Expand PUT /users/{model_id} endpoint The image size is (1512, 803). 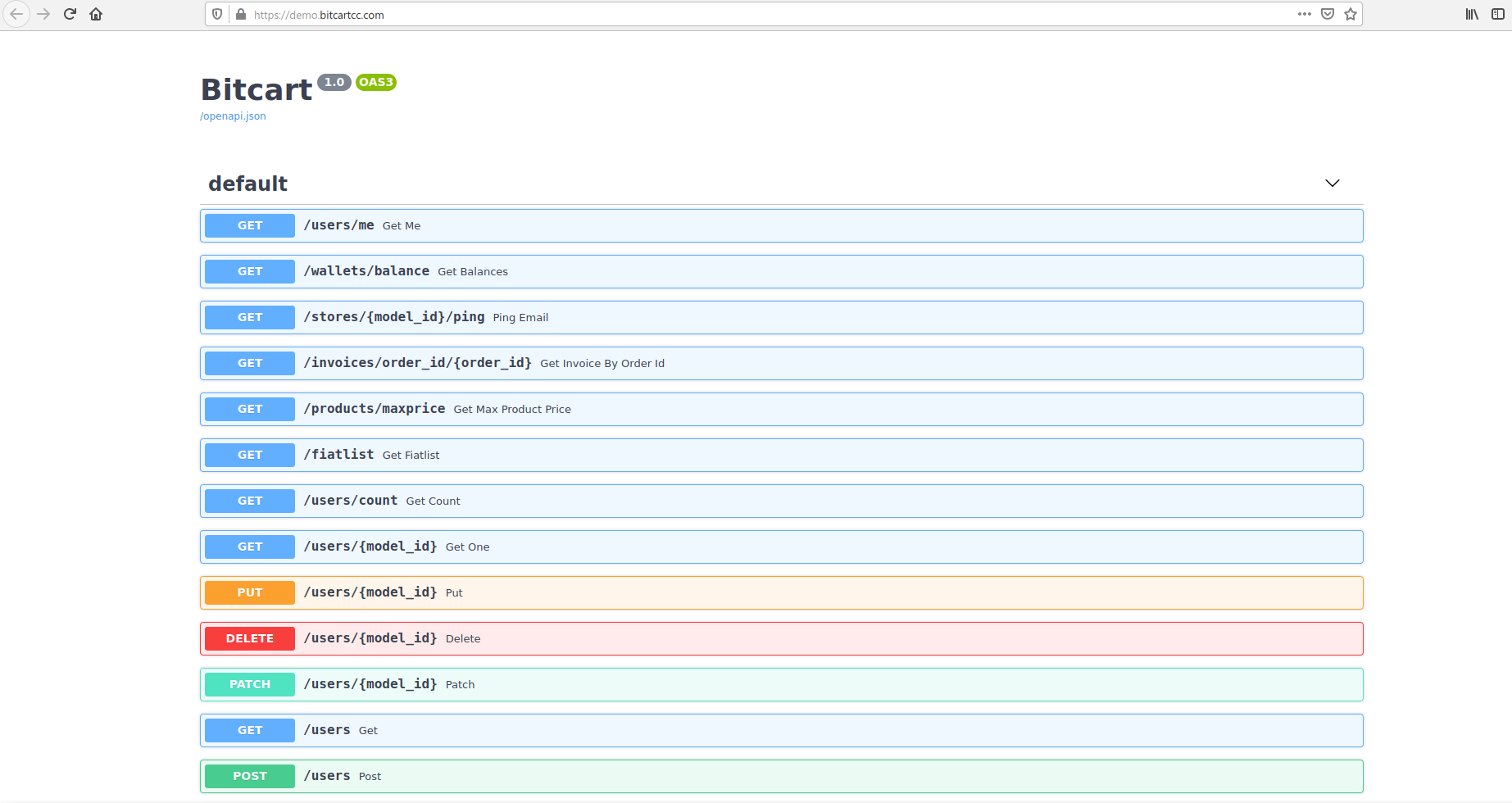tap(782, 592)
